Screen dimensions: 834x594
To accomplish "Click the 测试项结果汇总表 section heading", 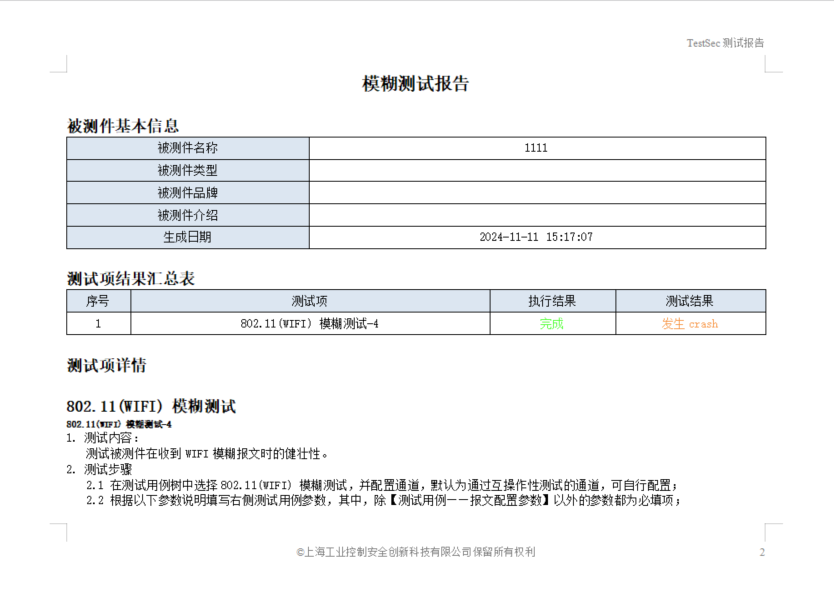I will [131, 278].
